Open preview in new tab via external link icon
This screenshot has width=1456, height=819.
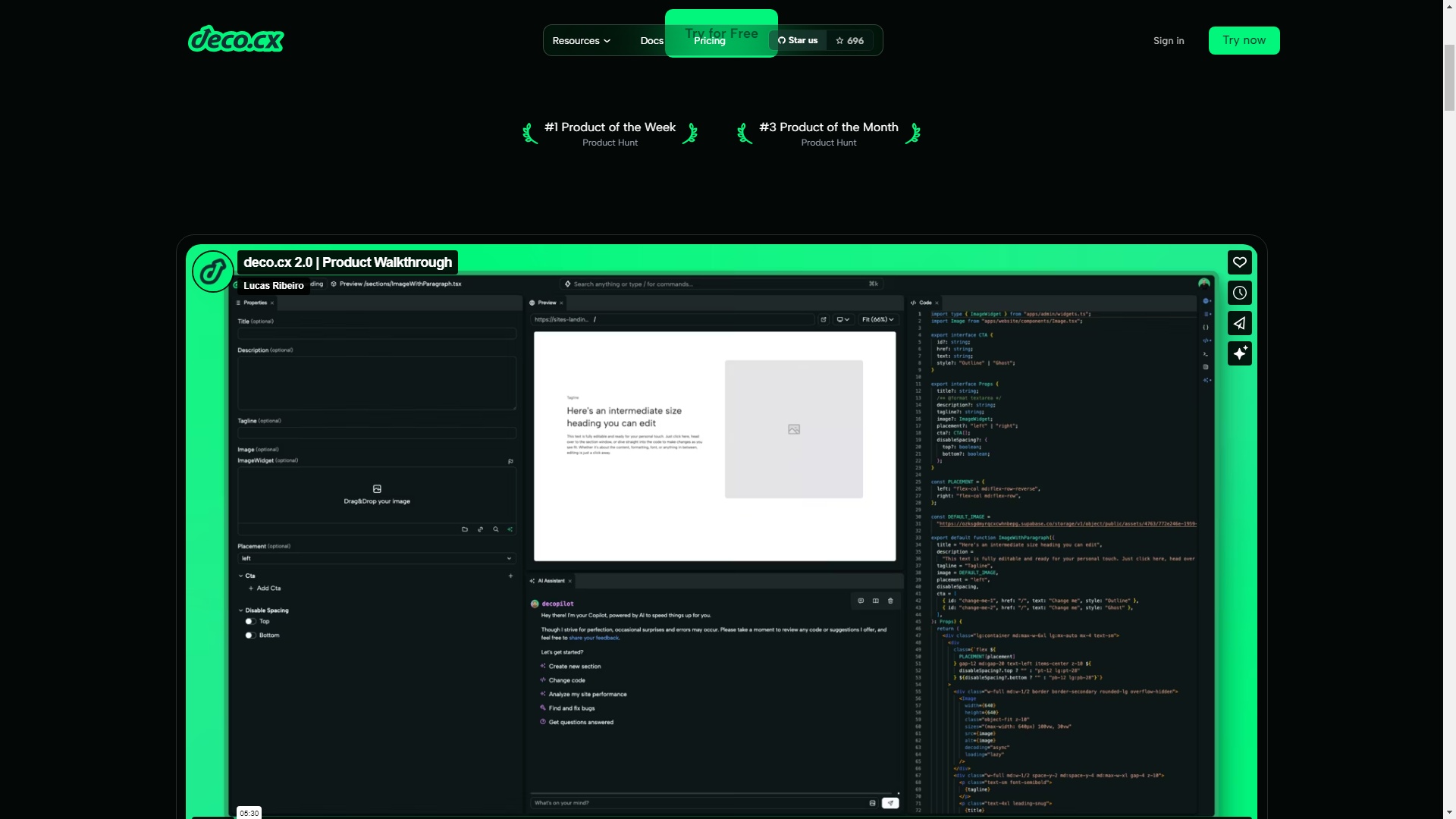point(824,319)
